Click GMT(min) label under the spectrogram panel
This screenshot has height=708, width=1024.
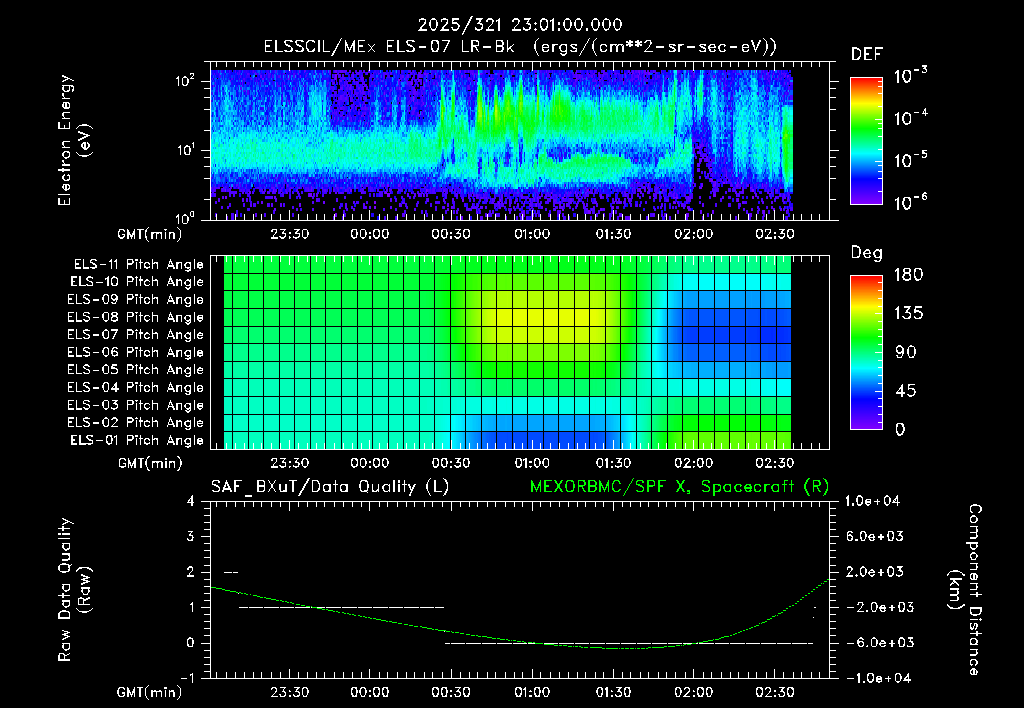click(150, 234)
